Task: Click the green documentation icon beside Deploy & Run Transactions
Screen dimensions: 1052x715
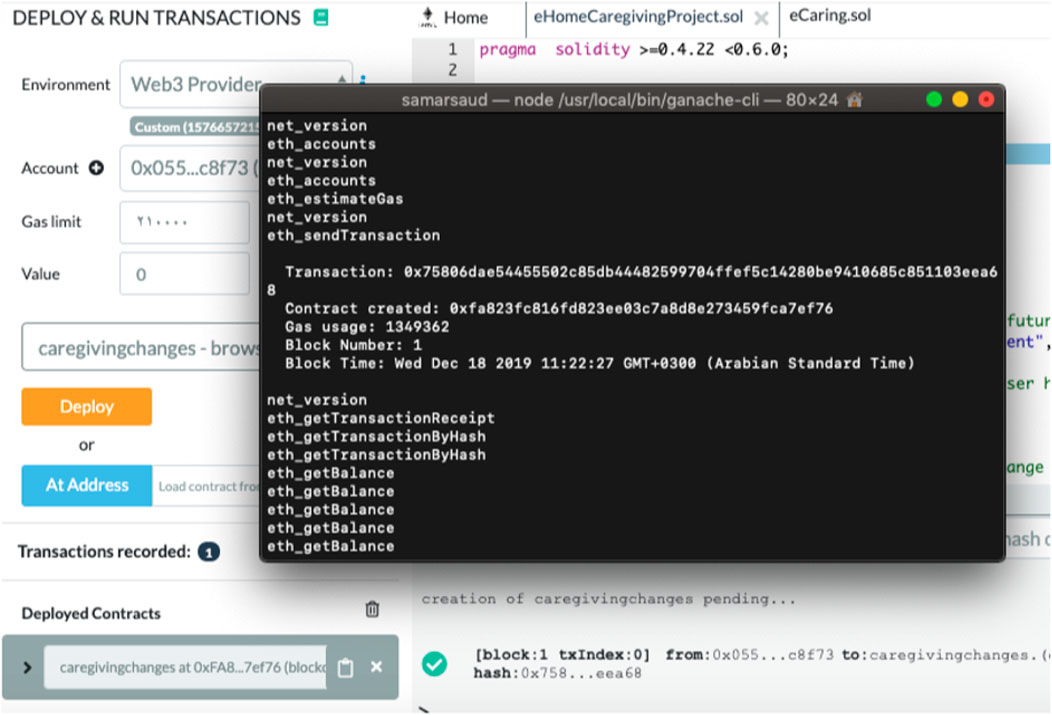Action: (321, 17)
